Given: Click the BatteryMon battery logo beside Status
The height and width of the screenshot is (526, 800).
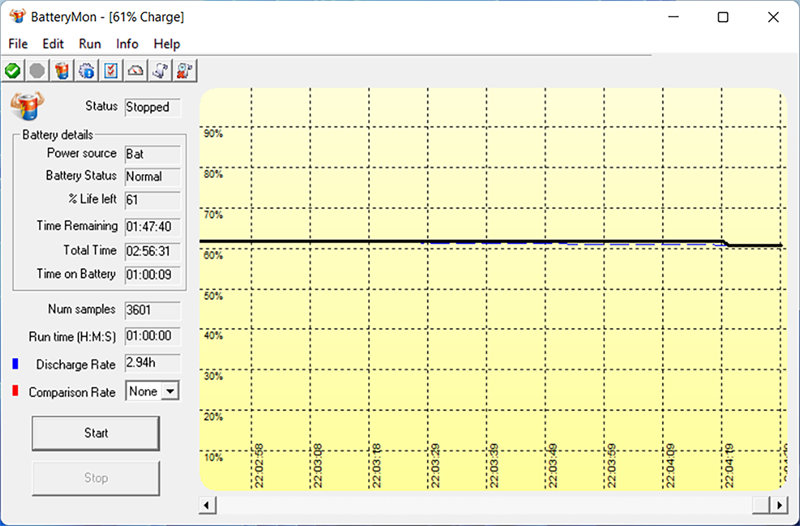Looking at the screenshot, I should [27, 106].
